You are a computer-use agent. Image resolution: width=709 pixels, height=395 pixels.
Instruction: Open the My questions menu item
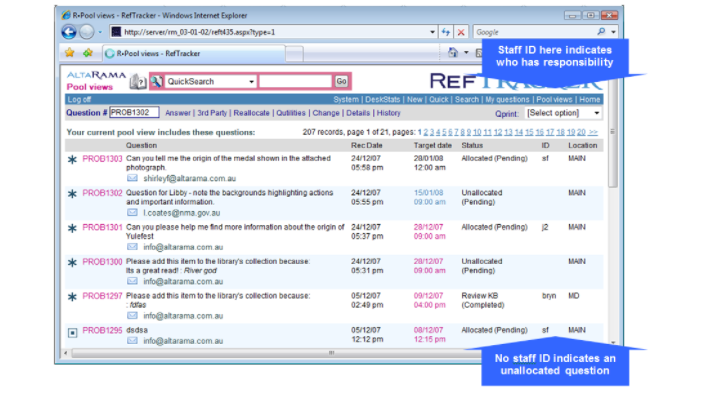click(507, 99)
